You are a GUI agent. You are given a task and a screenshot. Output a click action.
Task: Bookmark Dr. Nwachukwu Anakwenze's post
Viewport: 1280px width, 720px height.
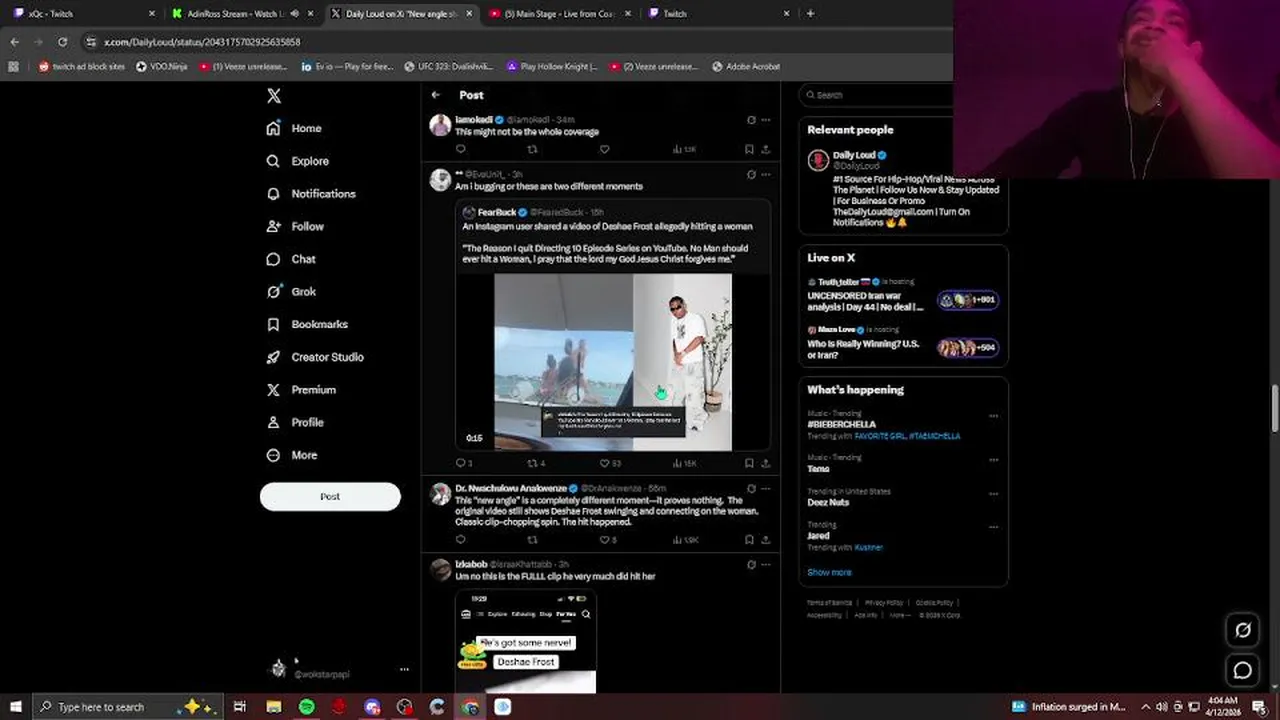pos(749,540)
